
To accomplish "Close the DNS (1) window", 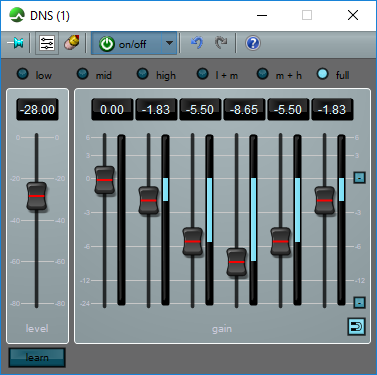I will (353, 15).
